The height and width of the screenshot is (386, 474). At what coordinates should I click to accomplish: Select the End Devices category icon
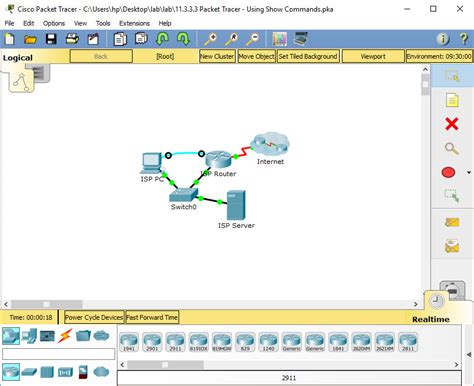(29, 336)
